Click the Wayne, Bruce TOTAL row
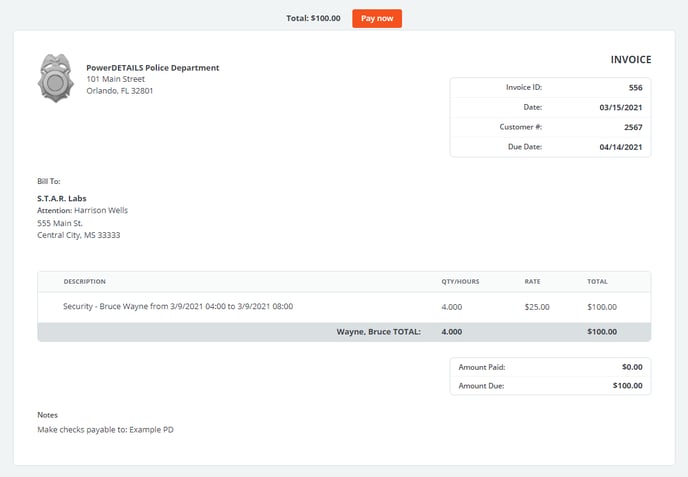Screen dimensions: 688x477 (x=378, y=332)
